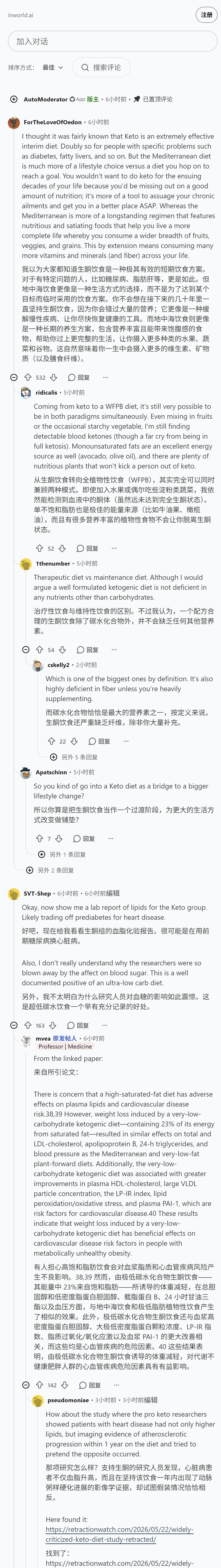Open ridicalis's user profile
This screenshot has height=1568, width=221.
(x=46, y=393)
